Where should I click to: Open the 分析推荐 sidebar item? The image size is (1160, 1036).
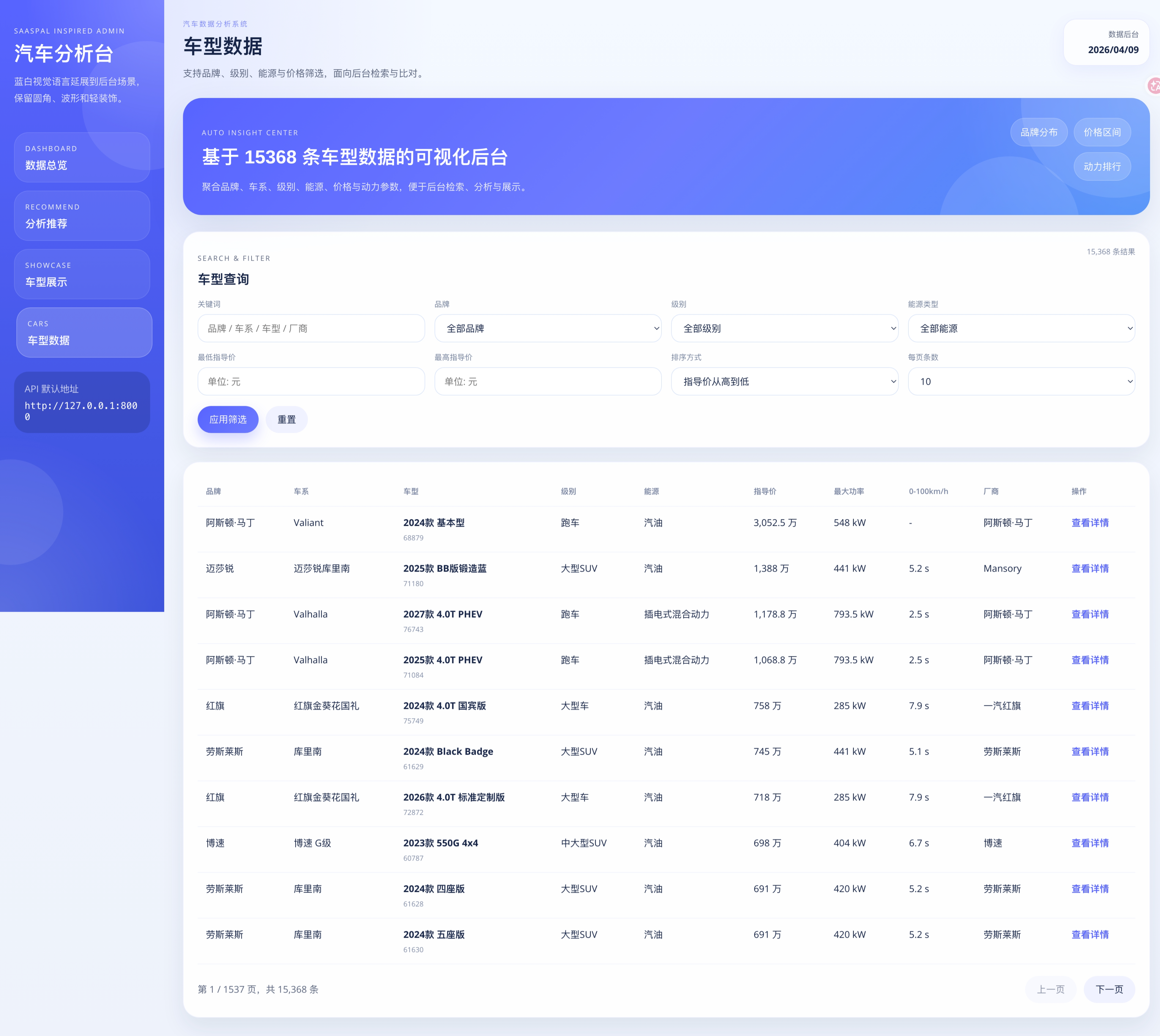click(82, 216)
